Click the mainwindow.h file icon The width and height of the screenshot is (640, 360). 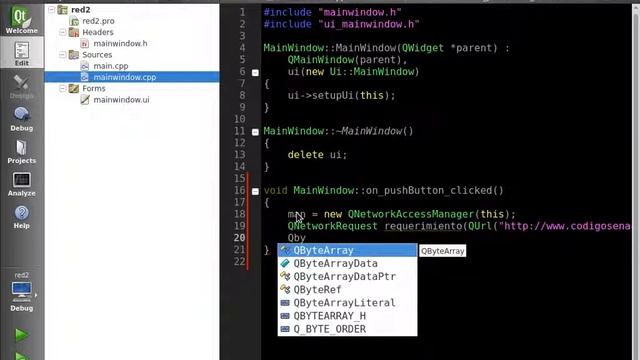(85, 43)
